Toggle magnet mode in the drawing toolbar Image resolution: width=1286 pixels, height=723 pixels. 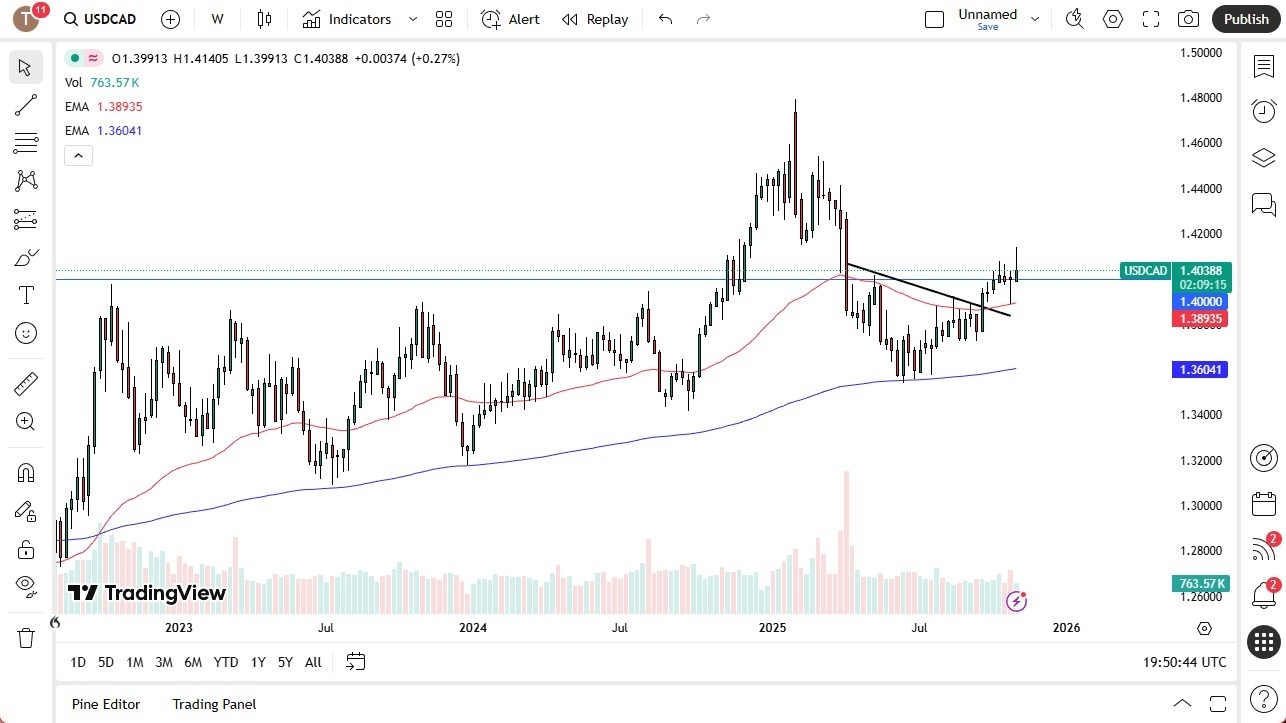click(x=25, y=472)
